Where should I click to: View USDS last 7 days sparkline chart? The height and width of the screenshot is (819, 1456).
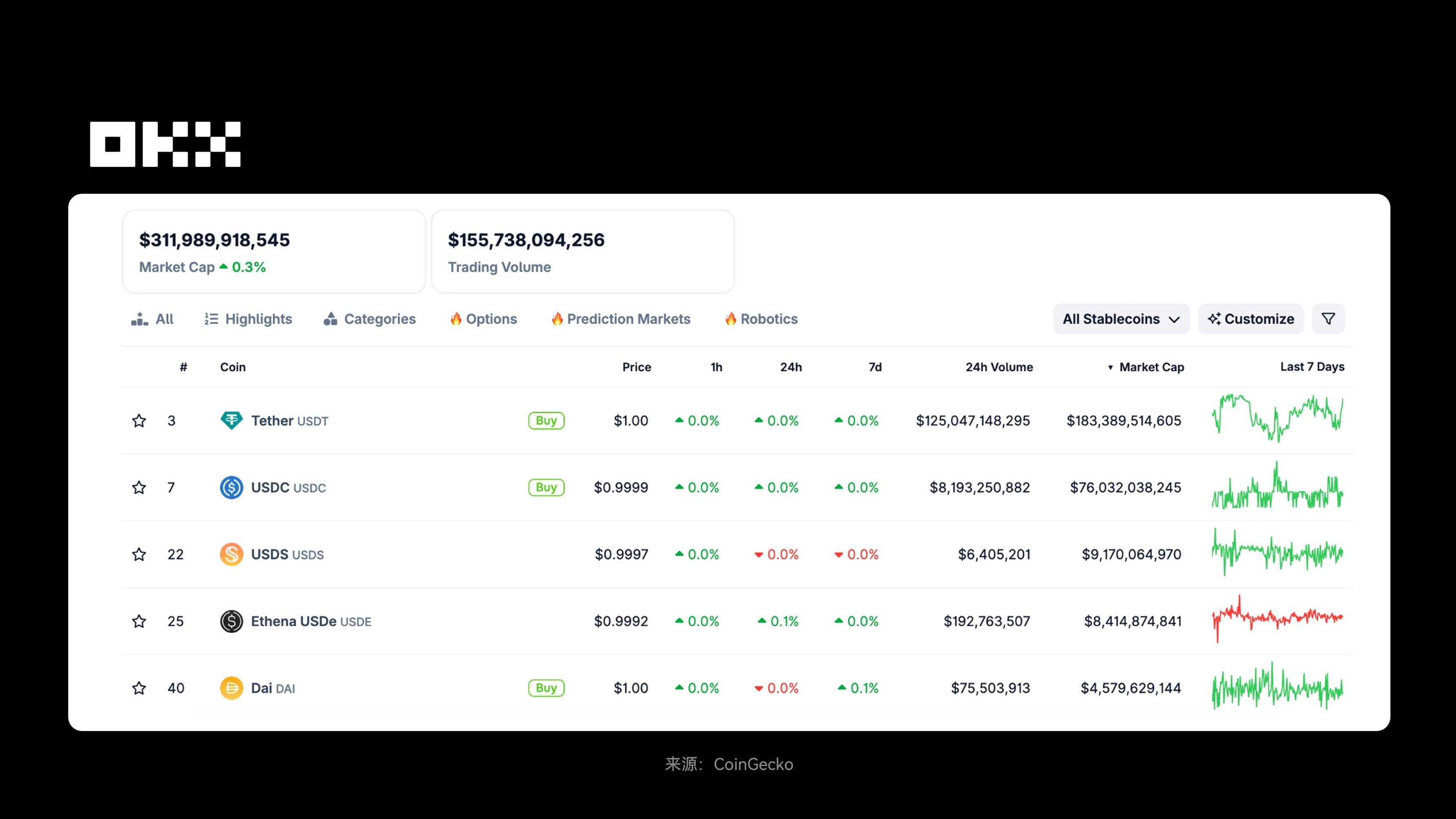tap(1277, 552)
